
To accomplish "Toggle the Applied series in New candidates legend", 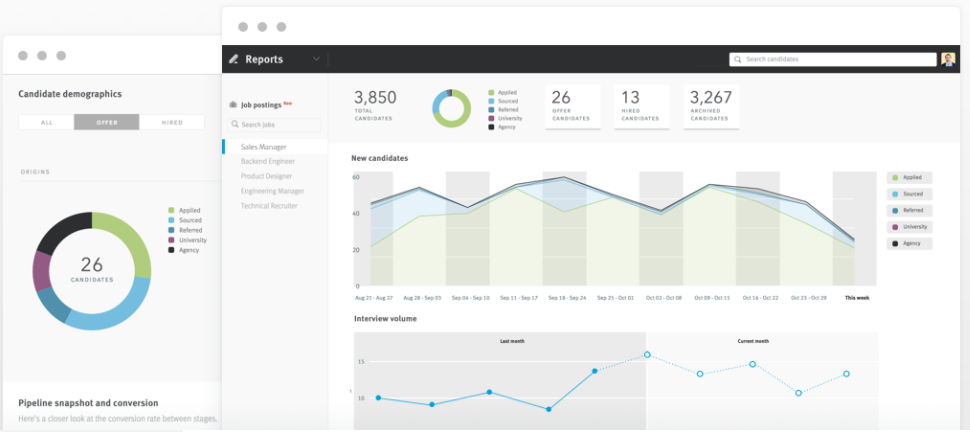I will pyautogui.click(x=909, y=178).
